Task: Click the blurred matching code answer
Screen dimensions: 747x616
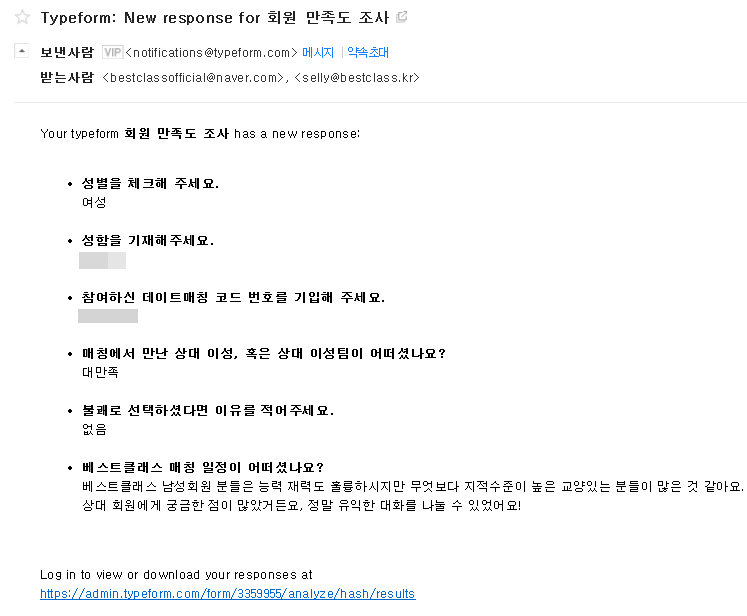Action: (x=108, y=316)
